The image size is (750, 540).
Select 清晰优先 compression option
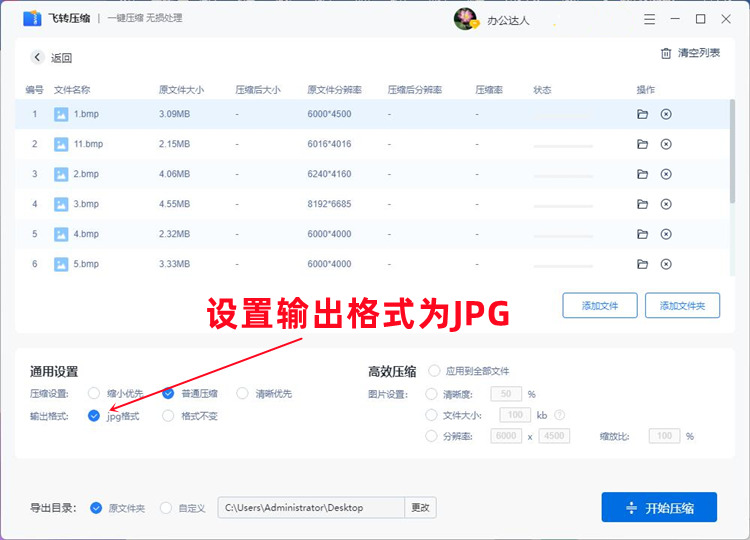coord(242,393)
